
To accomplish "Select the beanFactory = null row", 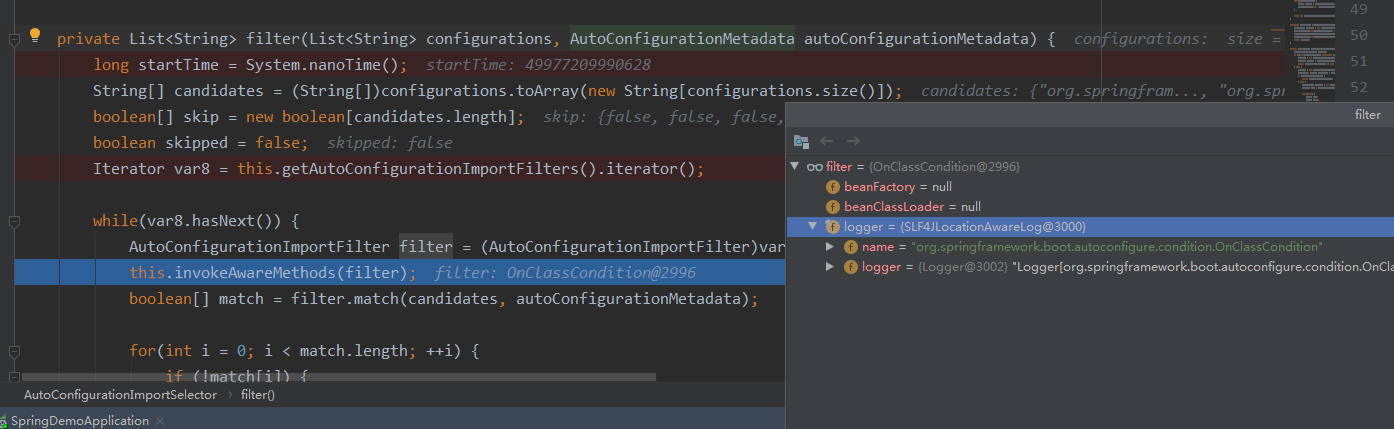I will [x=1089, y=187].
